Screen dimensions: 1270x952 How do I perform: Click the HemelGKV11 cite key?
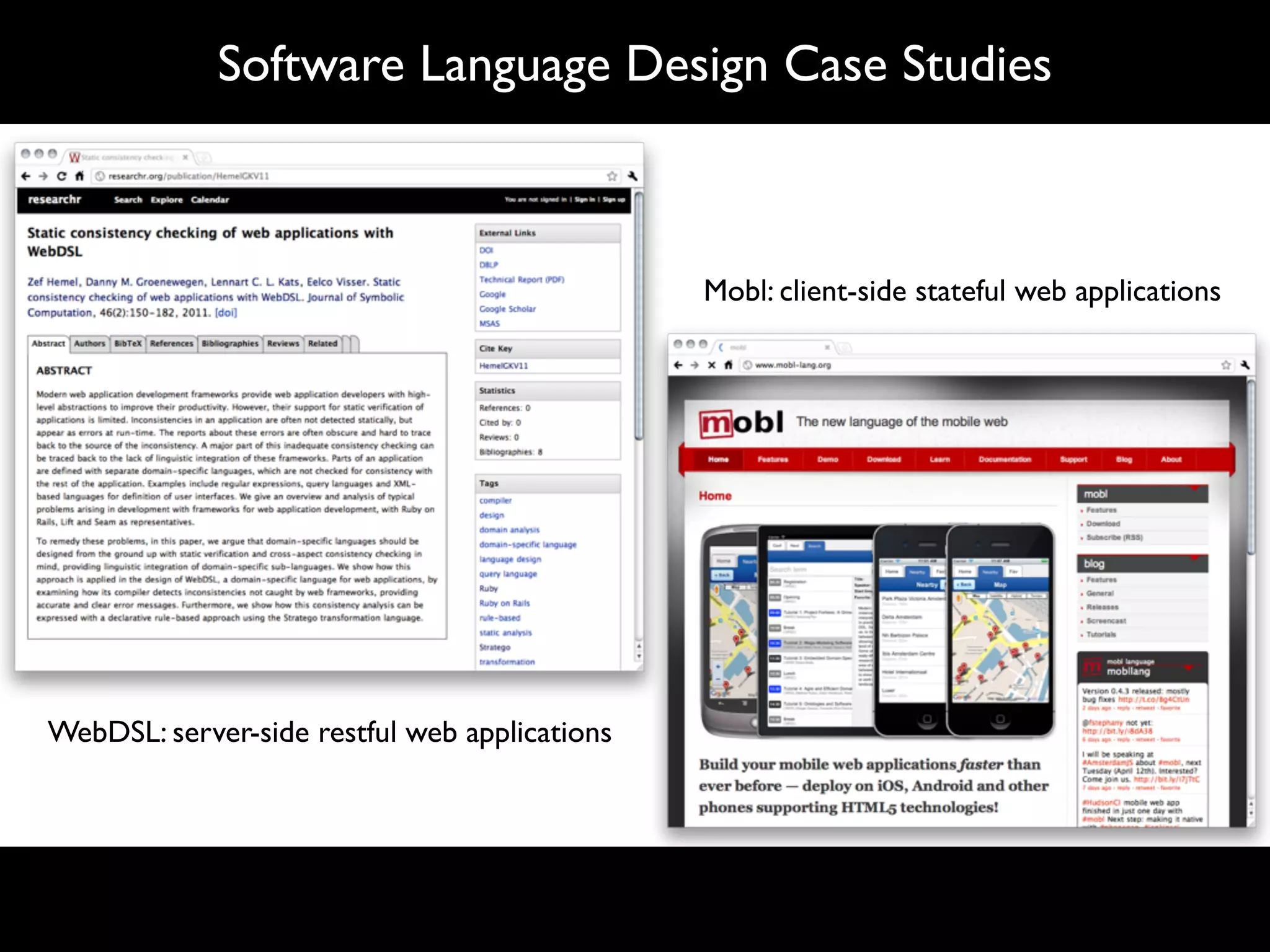[x=504, y=366]
